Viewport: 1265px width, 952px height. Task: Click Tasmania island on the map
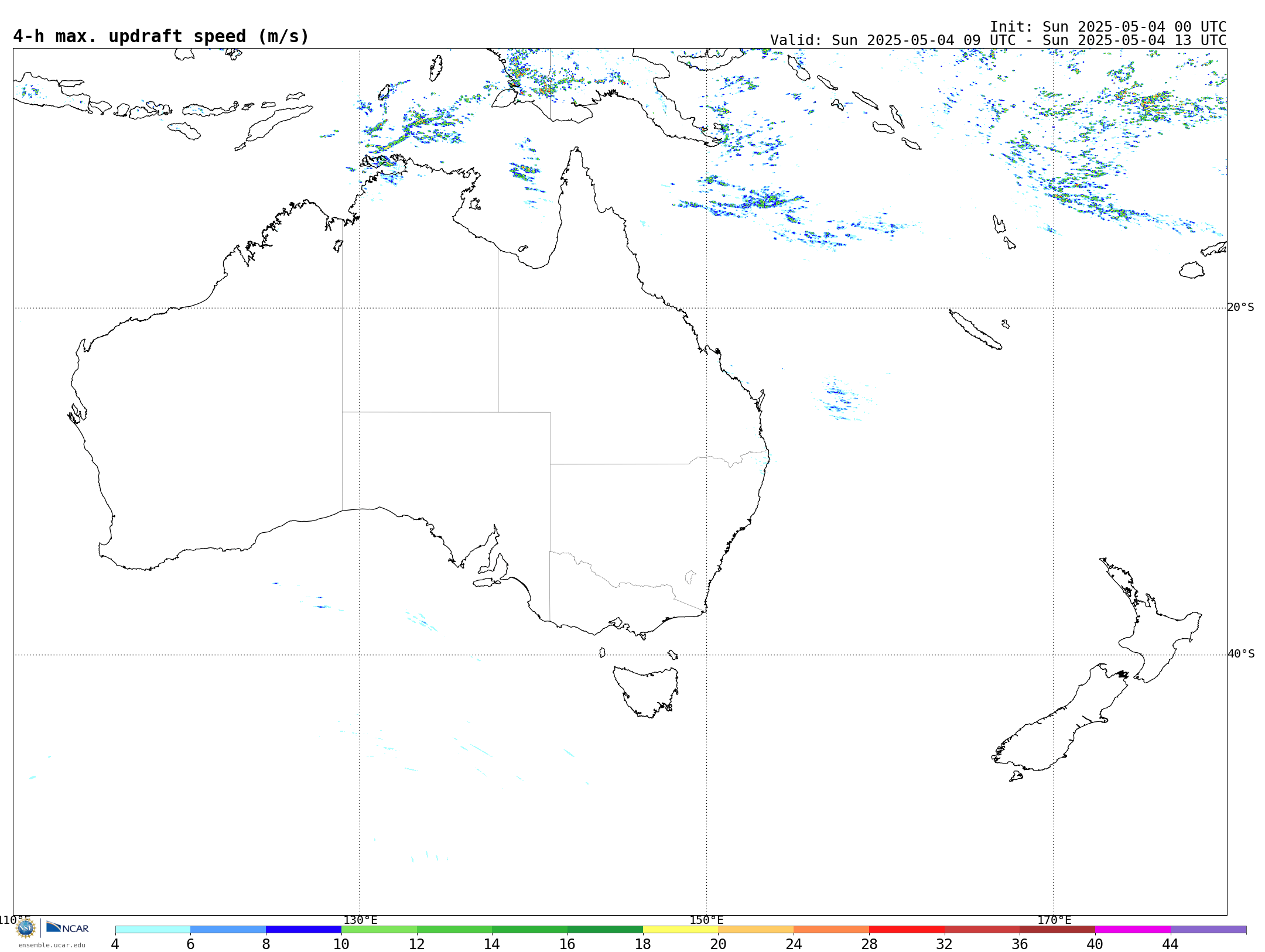tap(646, 691)
